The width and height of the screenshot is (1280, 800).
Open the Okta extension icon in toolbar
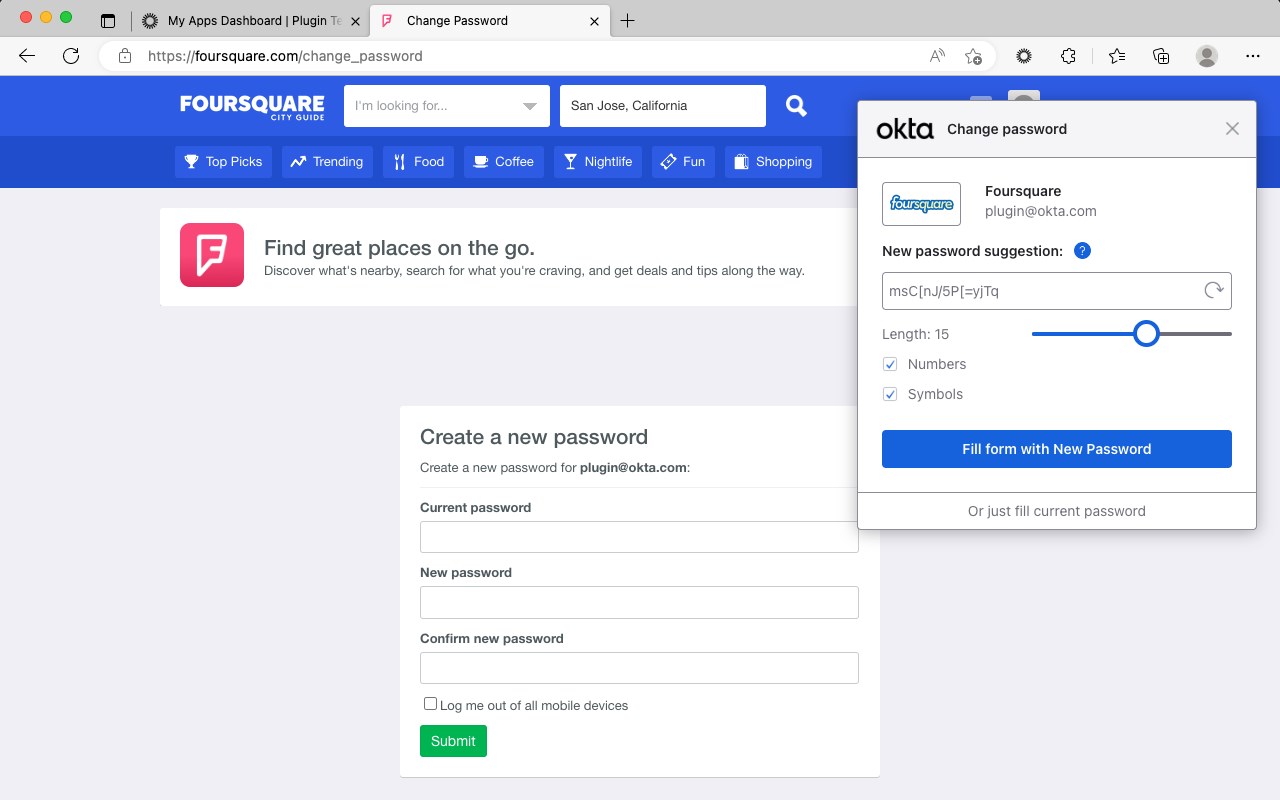point(1024,56)
